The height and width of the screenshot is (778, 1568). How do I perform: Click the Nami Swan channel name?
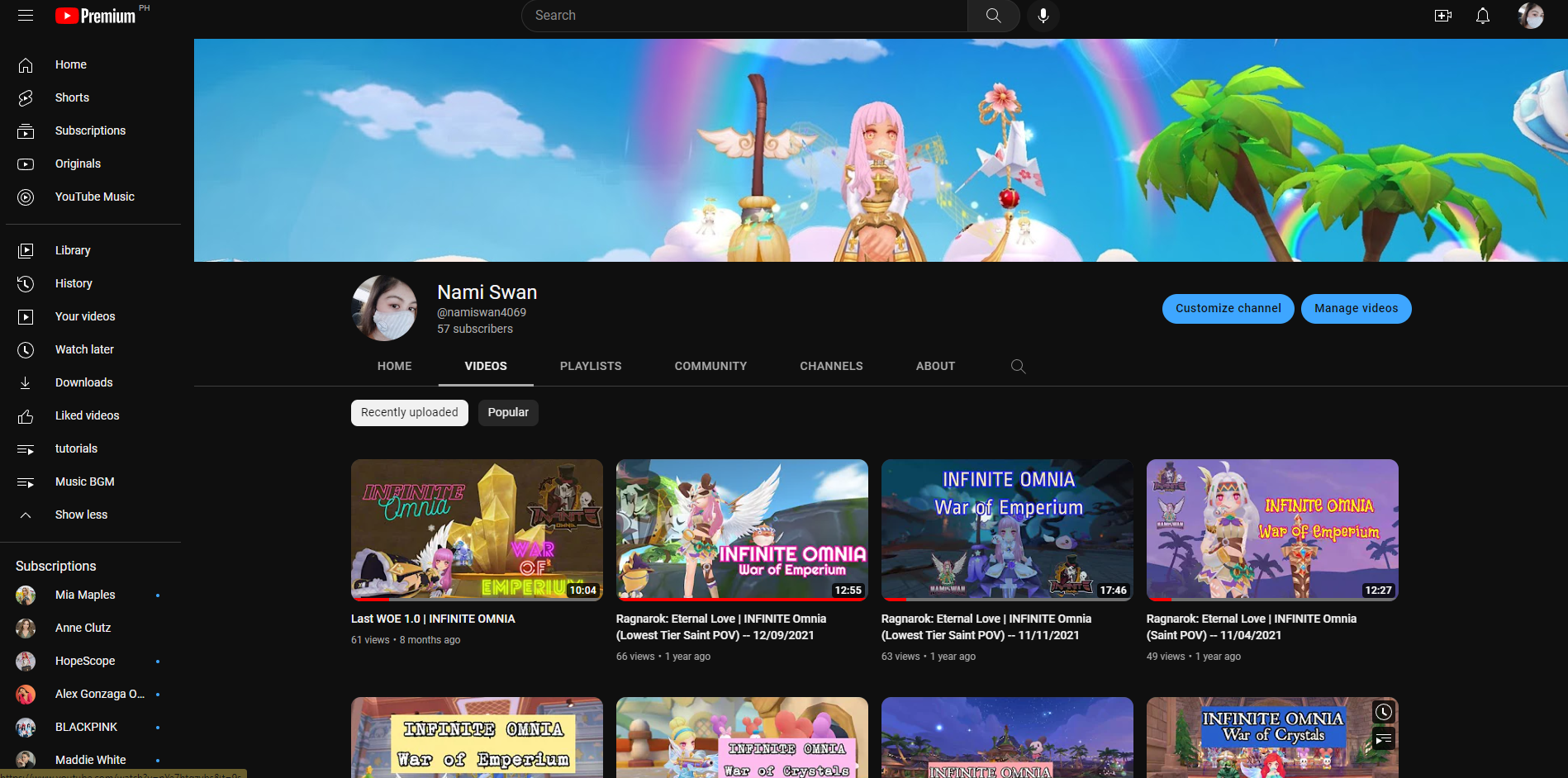click(x=487, y=292)
